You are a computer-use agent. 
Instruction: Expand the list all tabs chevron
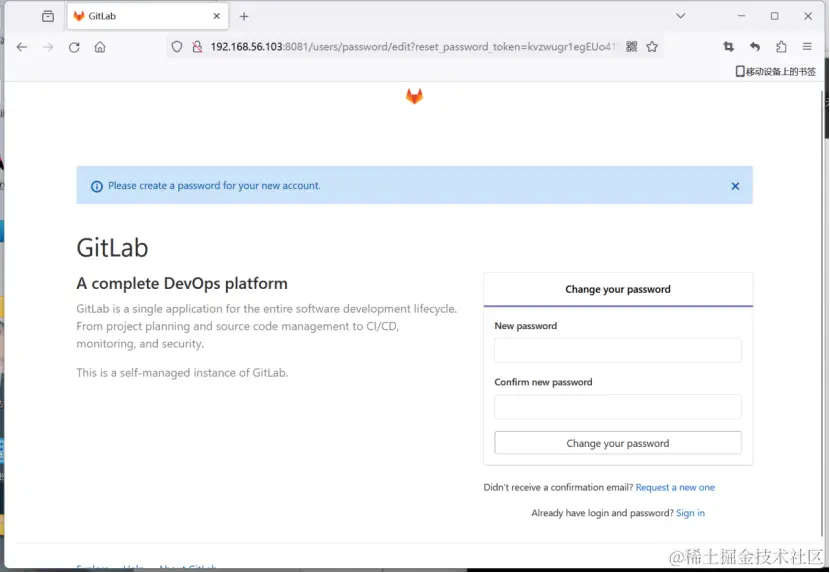click(x=681, y=16)
